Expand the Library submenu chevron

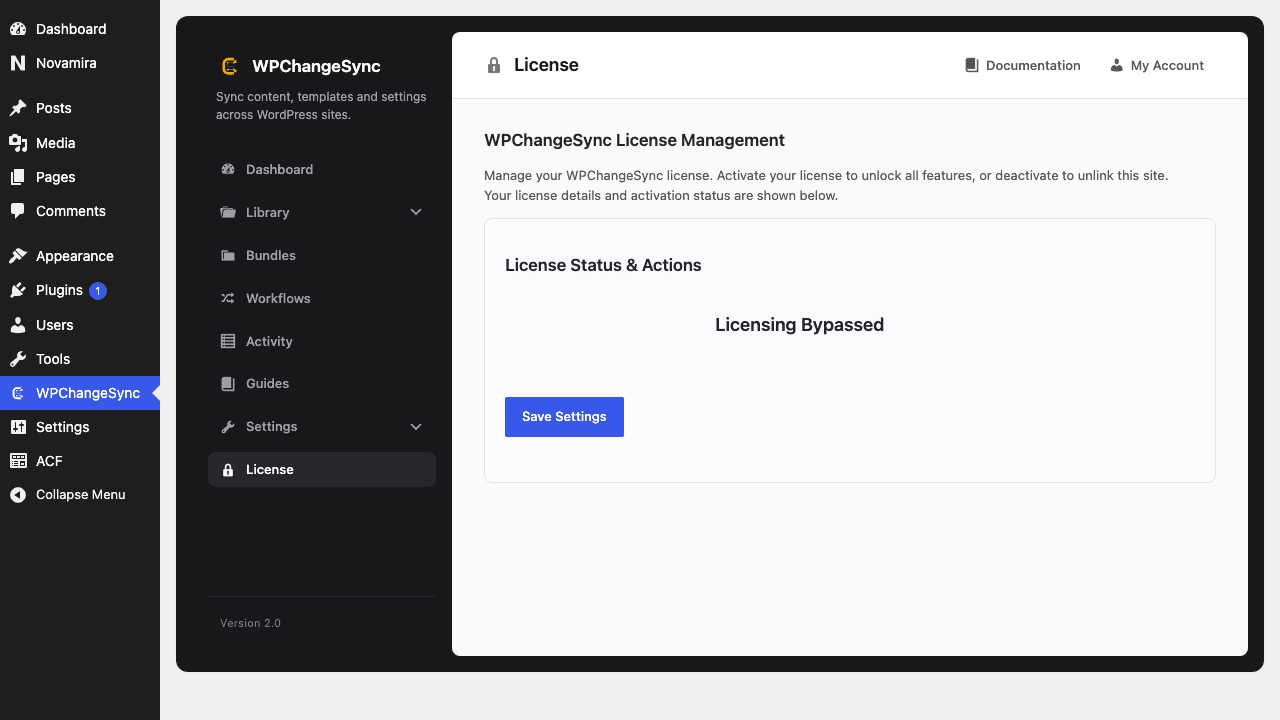point(416,212)
